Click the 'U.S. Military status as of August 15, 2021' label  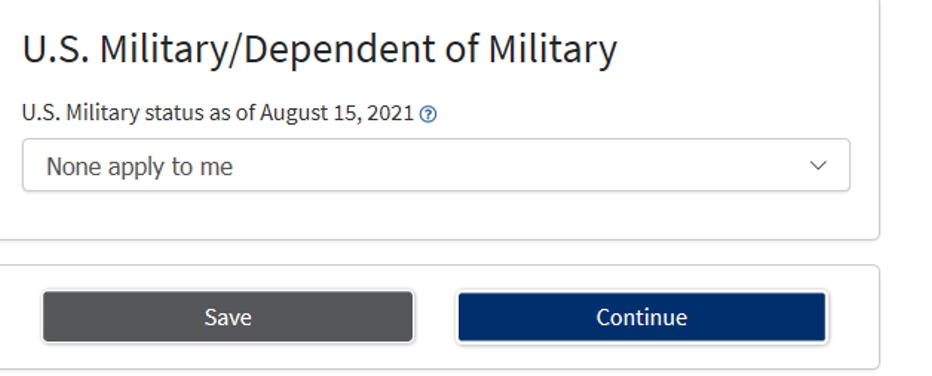click(x=218, y=112)
